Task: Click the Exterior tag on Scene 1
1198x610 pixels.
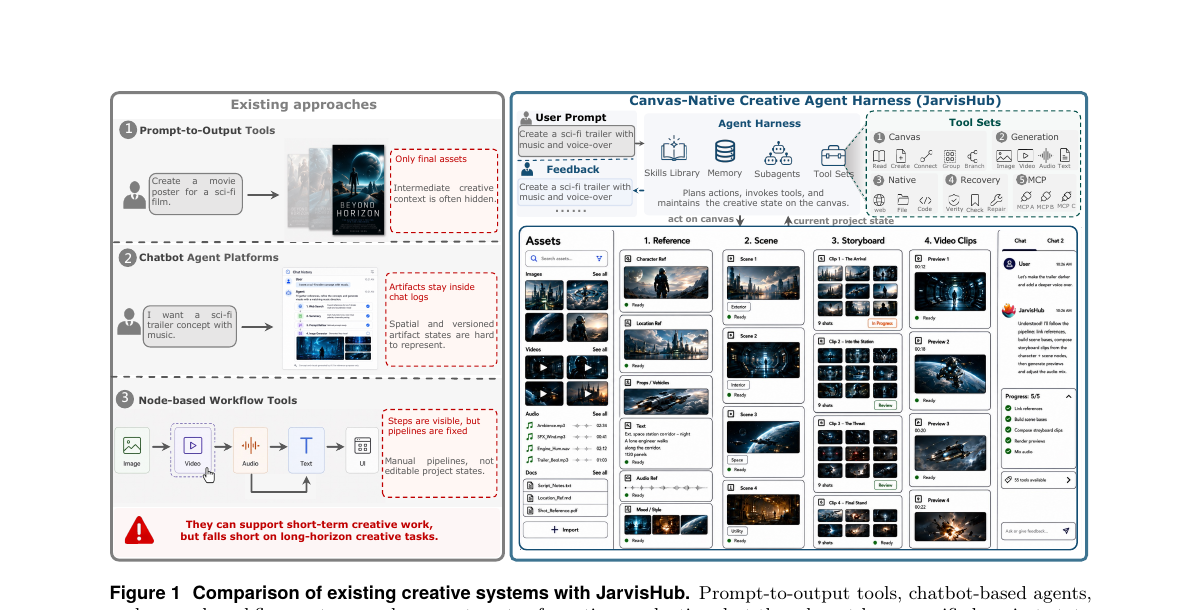Action: [x=739, y=307]
